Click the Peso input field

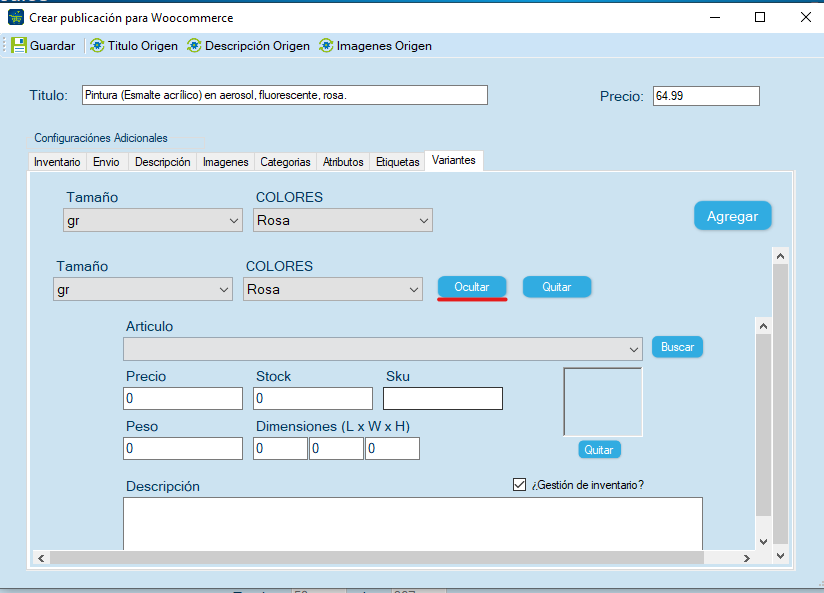[183, 448]
